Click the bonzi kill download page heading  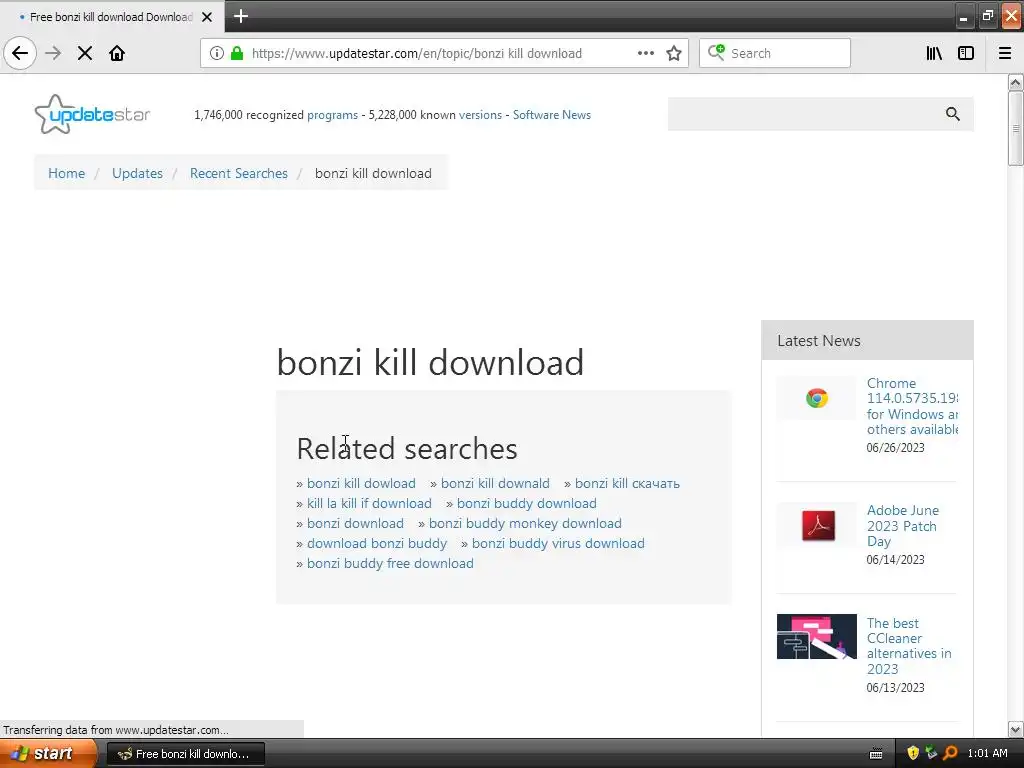[x=430, y=362]
